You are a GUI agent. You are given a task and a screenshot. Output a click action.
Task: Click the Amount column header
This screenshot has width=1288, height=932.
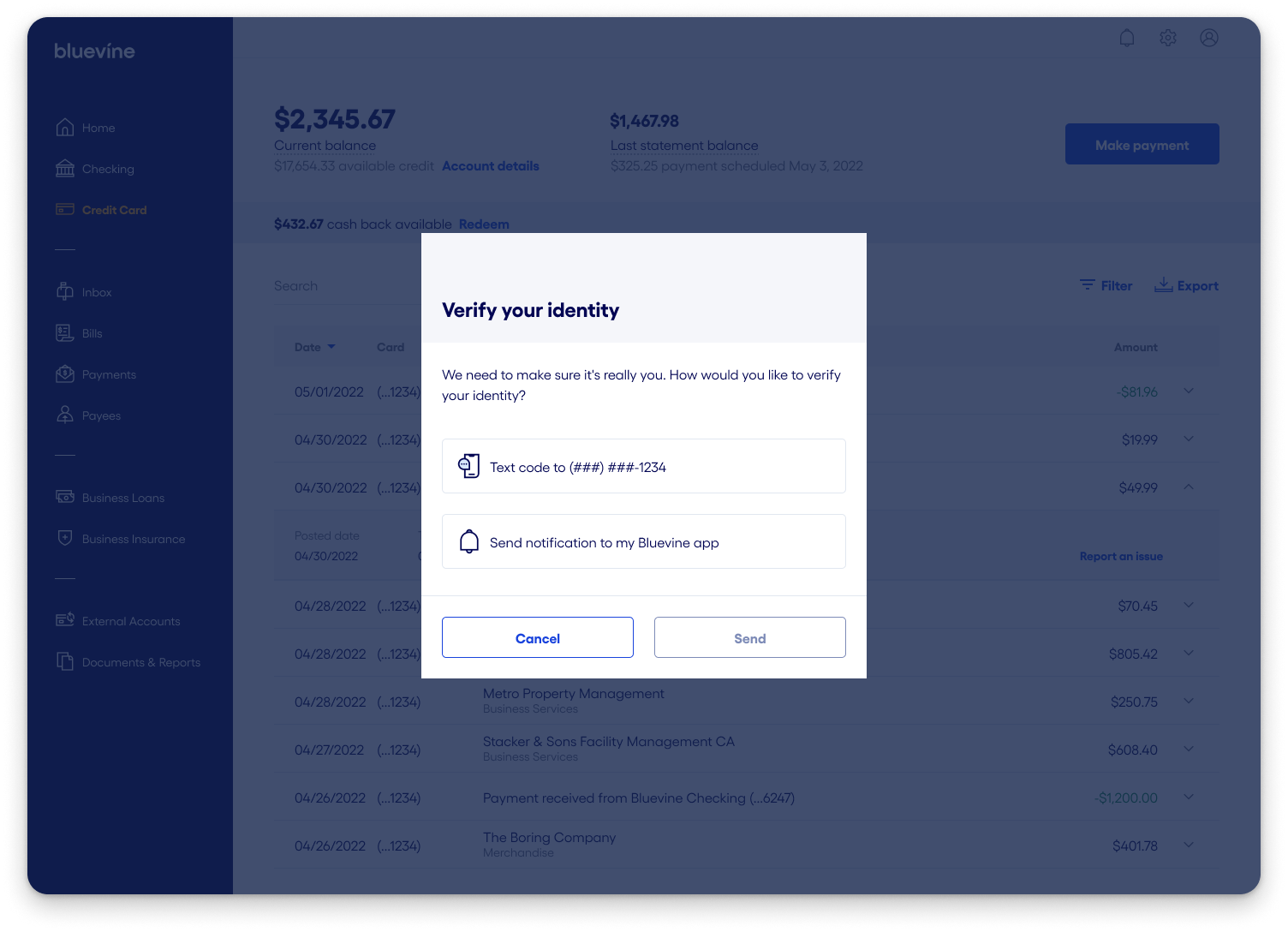(x=1136, y=347)
